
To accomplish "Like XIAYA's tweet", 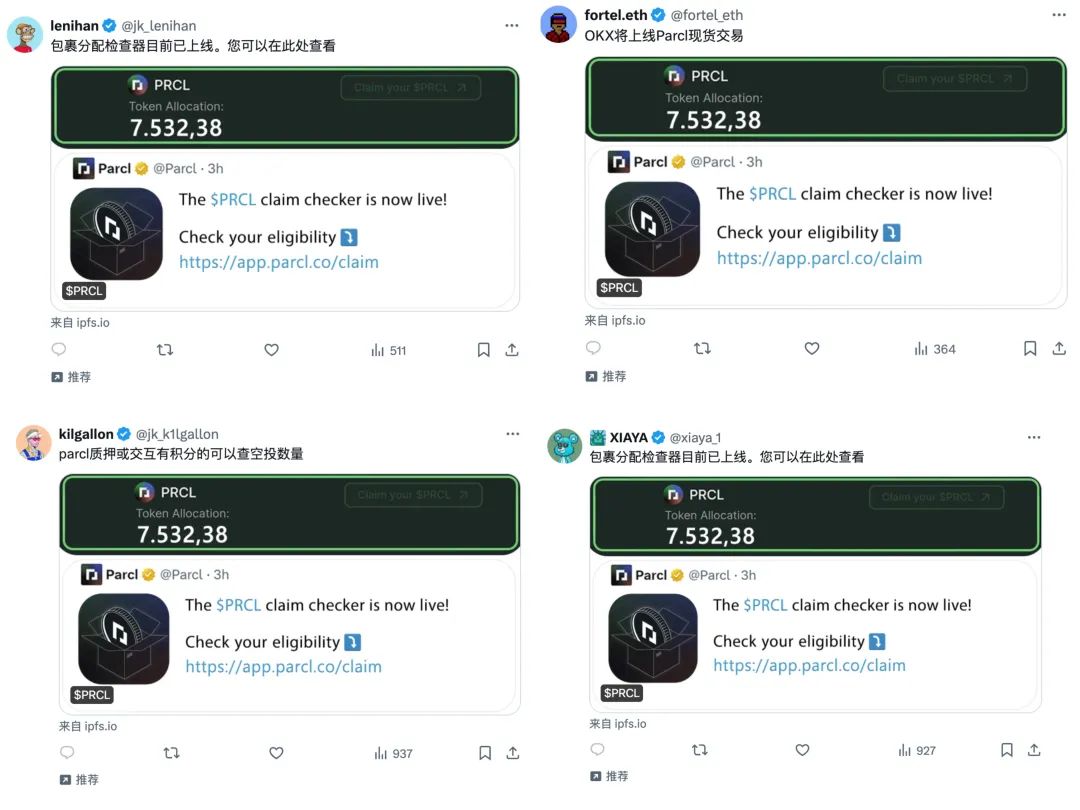I will [x=802, y=750].
